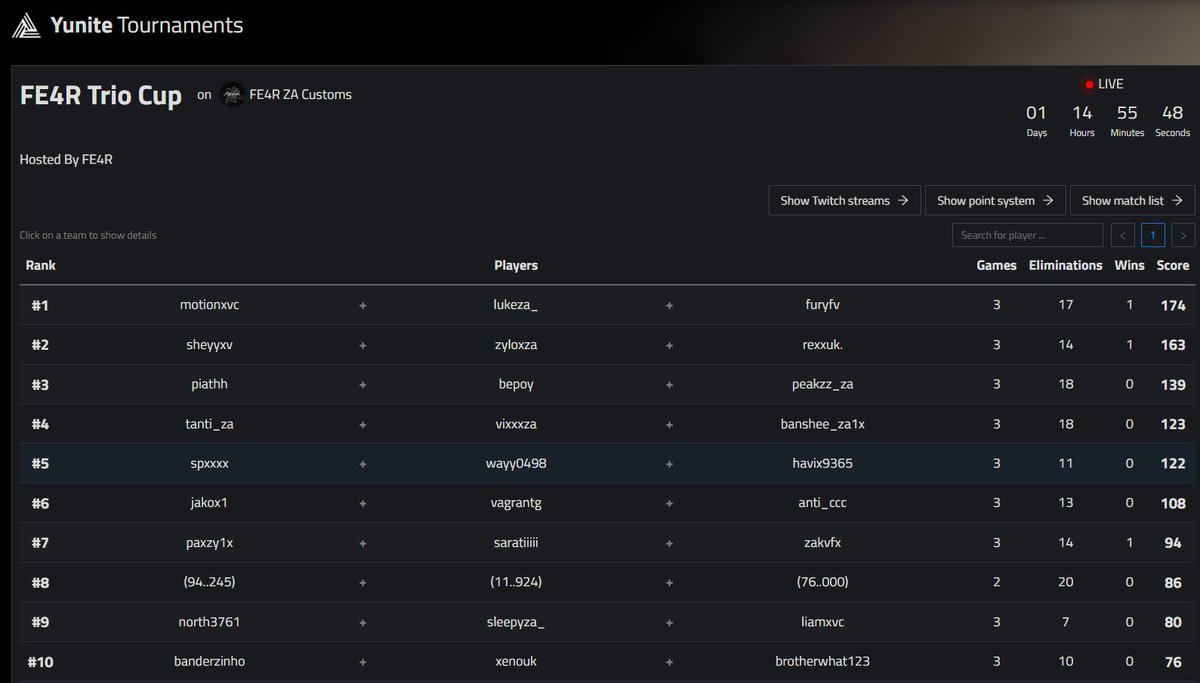Image resolution: width=1200 pixels, height=683 pixels.
Task: Click the Score column header
Action: pyautogui.click(x=1173, y=265)
